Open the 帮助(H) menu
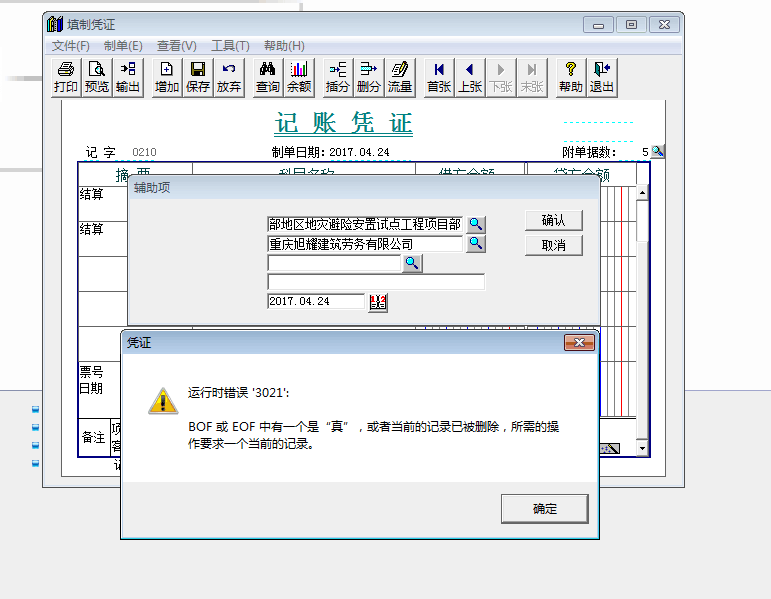Screen dimensions: 771x599 coord(284,46)
